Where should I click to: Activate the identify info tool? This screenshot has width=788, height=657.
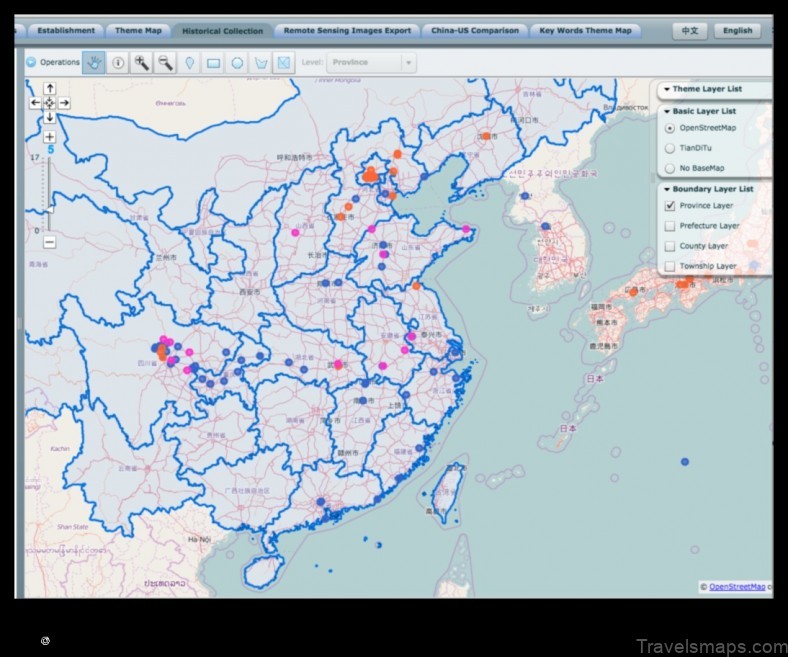tap(118, 62)
